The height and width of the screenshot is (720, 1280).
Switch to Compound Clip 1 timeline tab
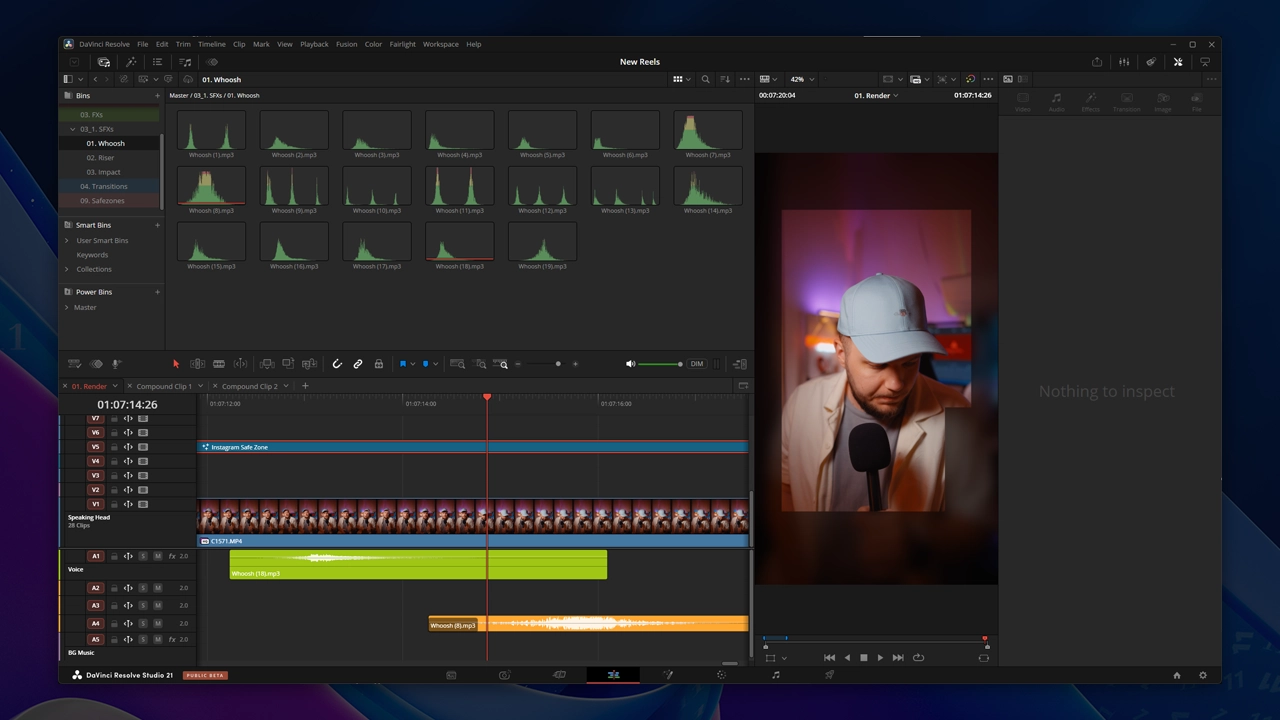[x=164, y=386]
